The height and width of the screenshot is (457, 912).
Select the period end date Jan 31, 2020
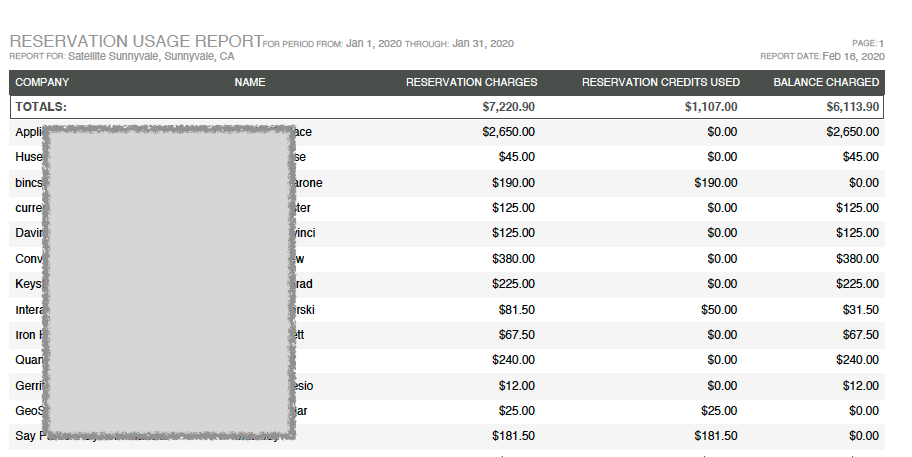point(483,44)
